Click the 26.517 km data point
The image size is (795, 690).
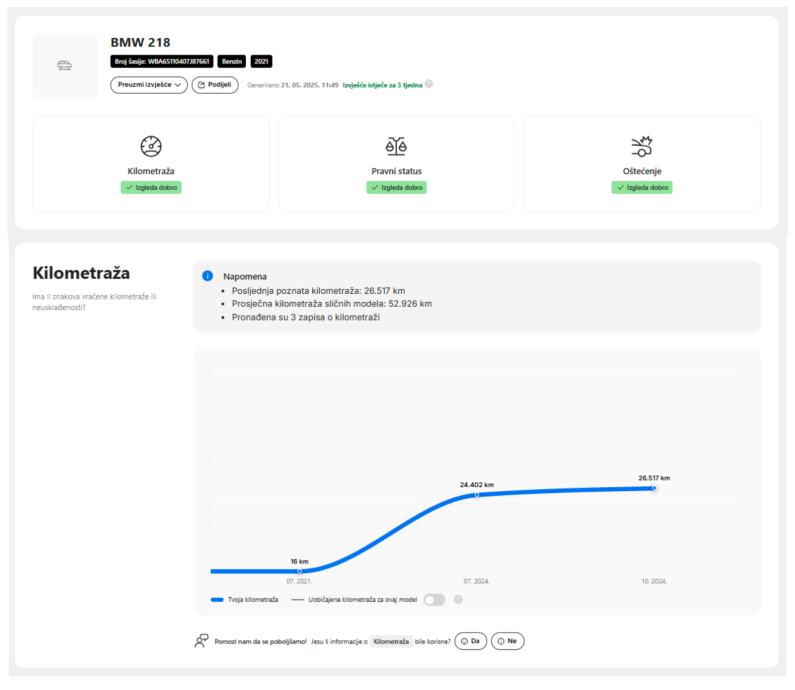coord(654,488)
